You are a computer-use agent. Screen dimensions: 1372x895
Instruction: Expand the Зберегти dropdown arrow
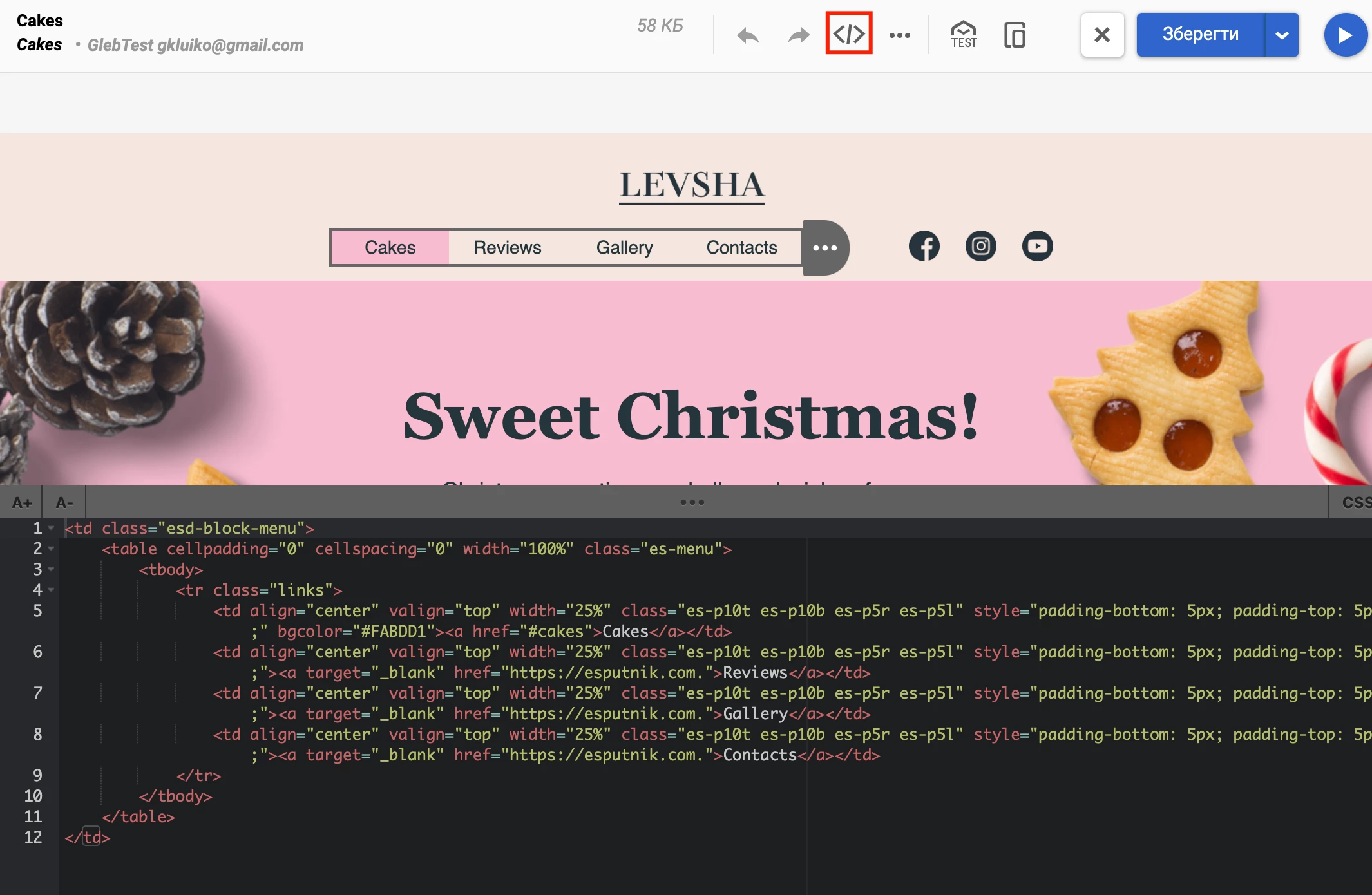tap(1282, 35)
